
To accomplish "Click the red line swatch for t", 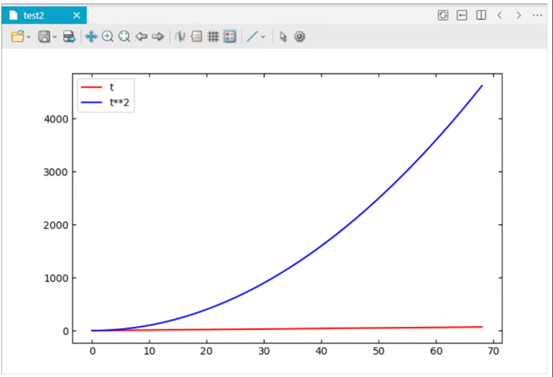I will [x=91, y=87].
